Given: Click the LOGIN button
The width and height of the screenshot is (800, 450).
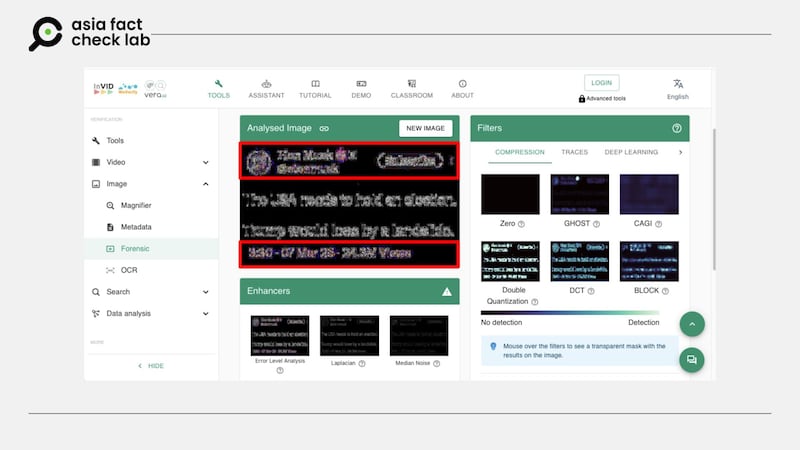Looking at the screenshot, I should [602, 83].
